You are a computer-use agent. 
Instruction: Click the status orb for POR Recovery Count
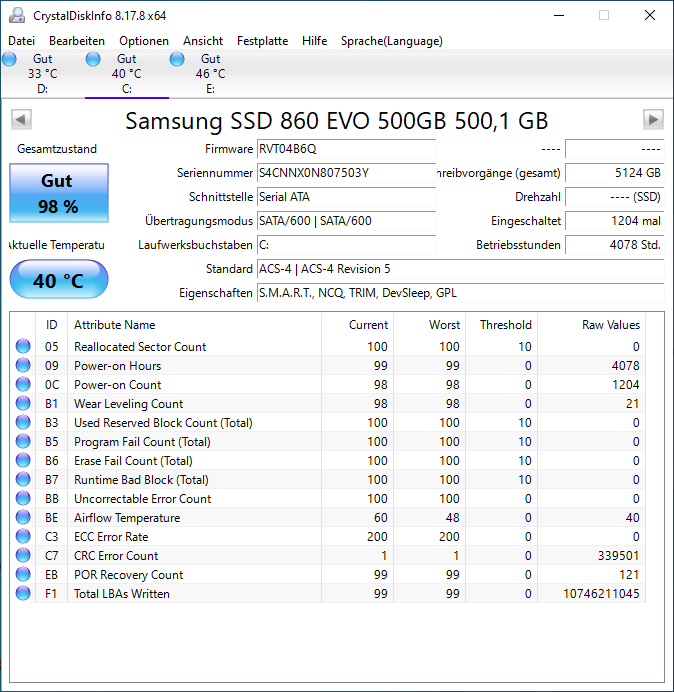tap(23, 574)
